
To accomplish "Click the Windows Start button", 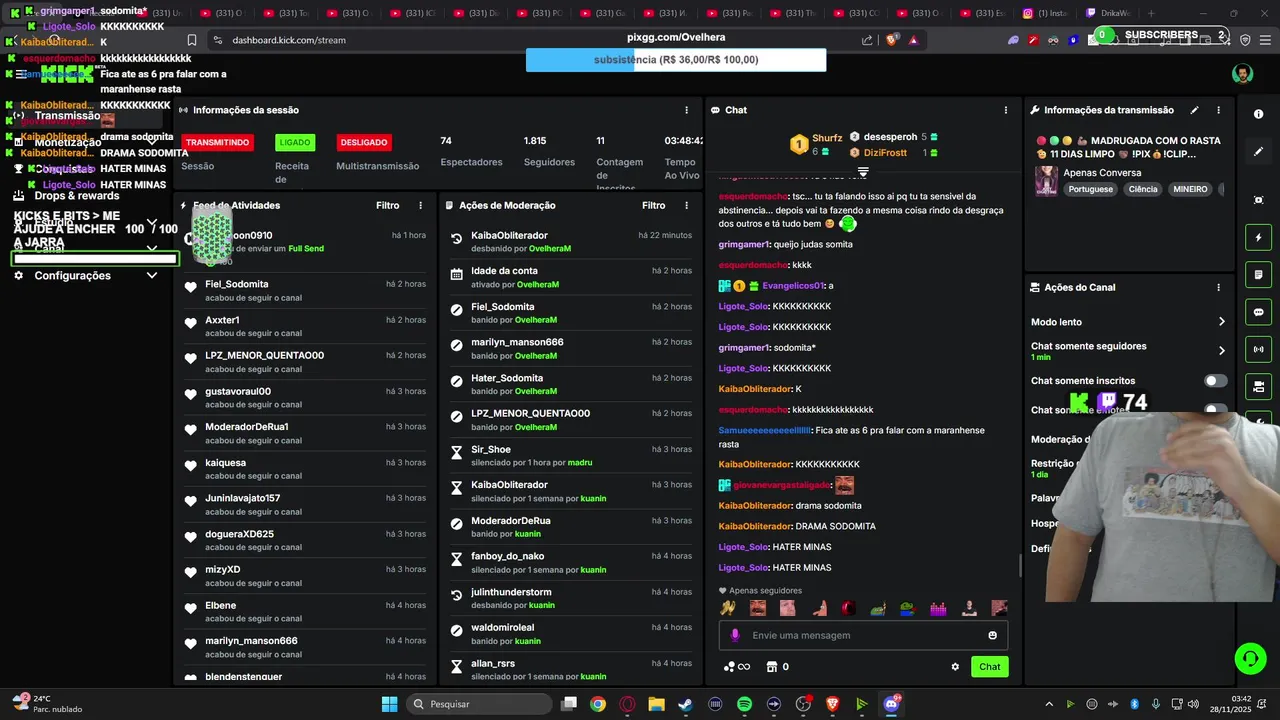I will pos(389,704).
